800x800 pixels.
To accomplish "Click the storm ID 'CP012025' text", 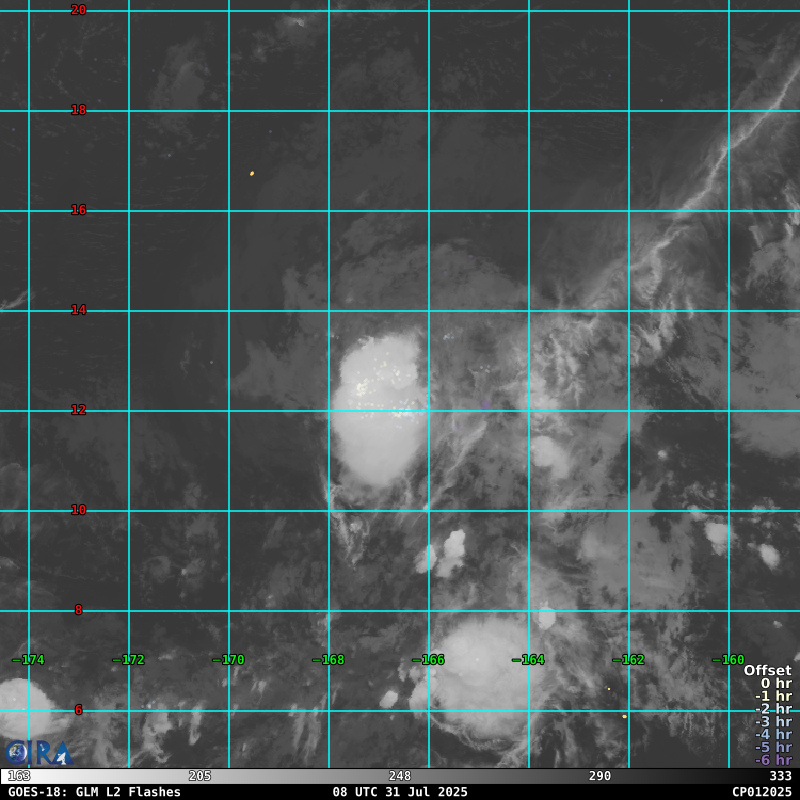I will [x=761, y=792].
